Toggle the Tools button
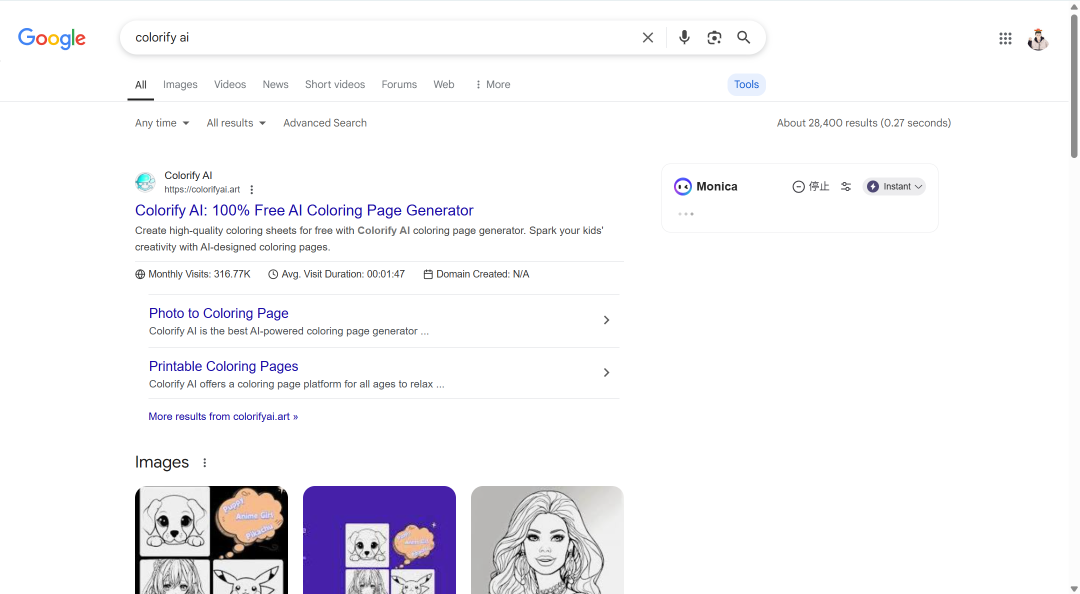The height and width of the screenshot is (594, 1080). pyautogui.click(x=747, y=84)
